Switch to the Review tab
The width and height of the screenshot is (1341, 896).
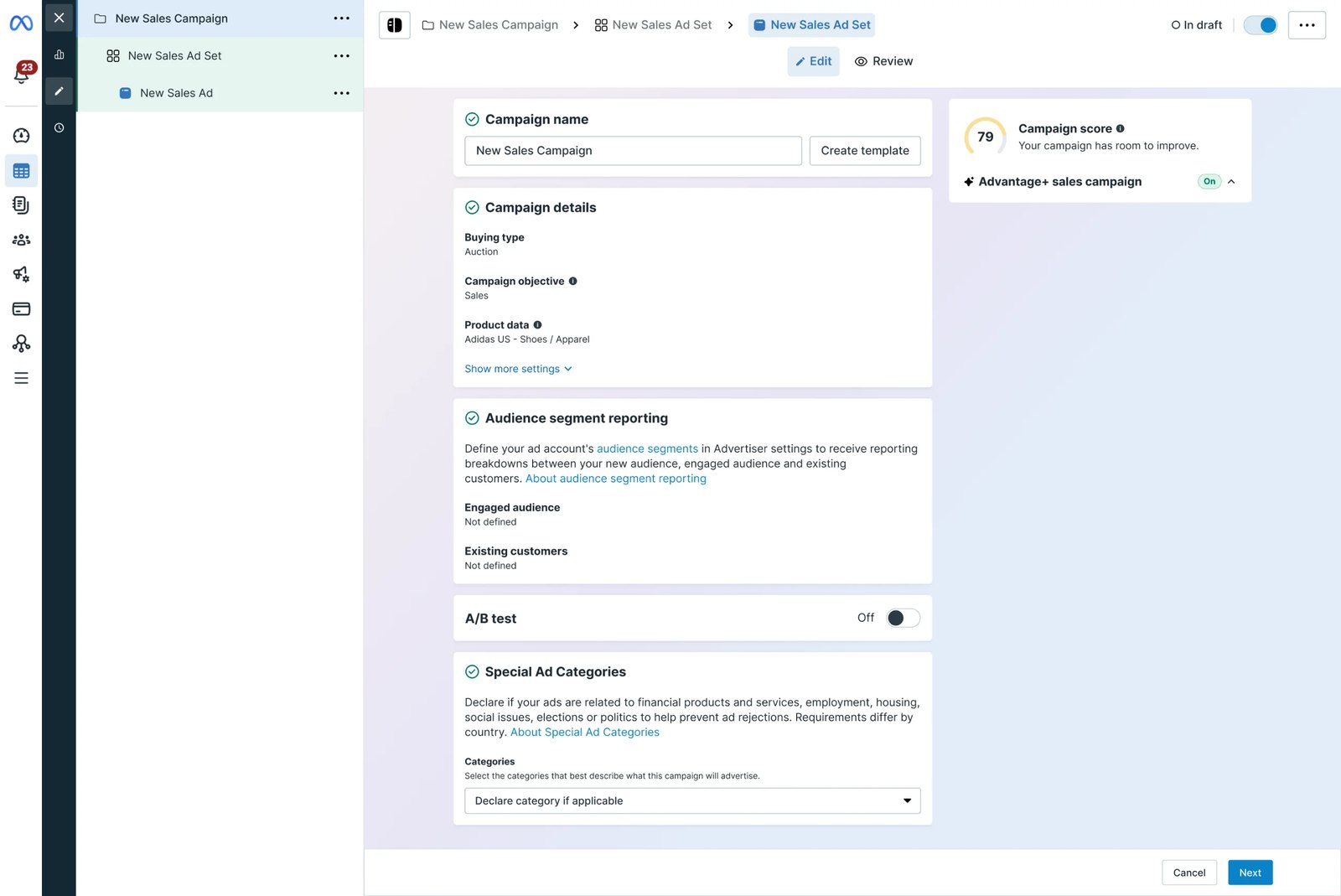click(883, 61)
